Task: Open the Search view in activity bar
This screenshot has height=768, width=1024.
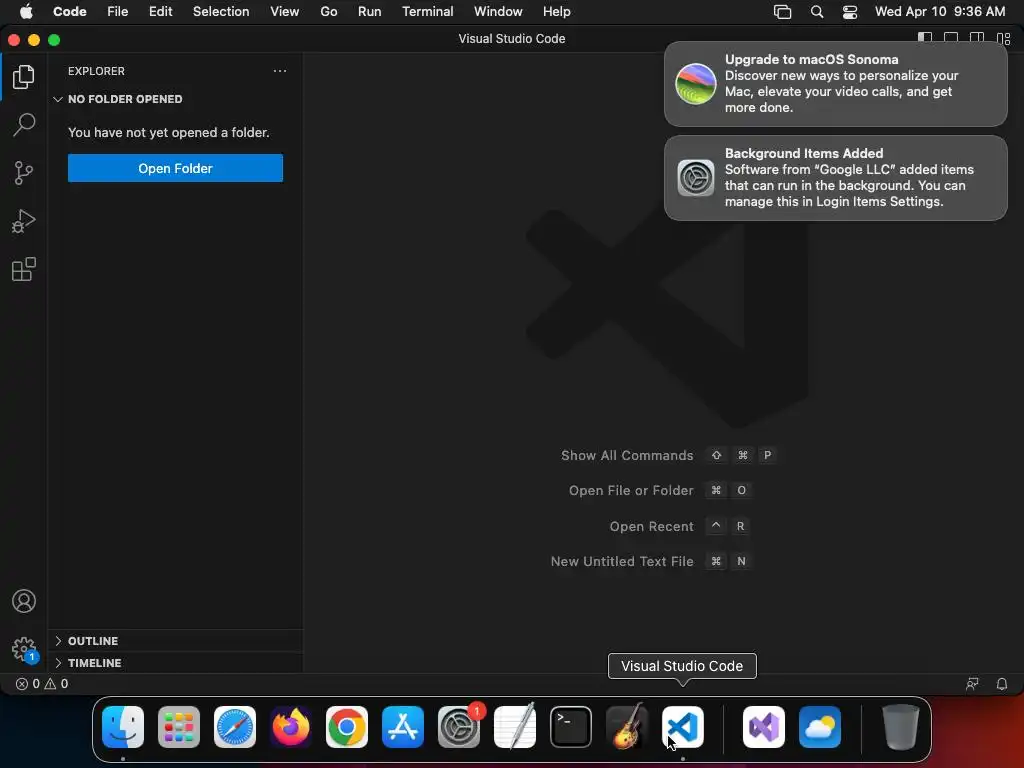Action: pyautogui.click(x=24, y=125)
